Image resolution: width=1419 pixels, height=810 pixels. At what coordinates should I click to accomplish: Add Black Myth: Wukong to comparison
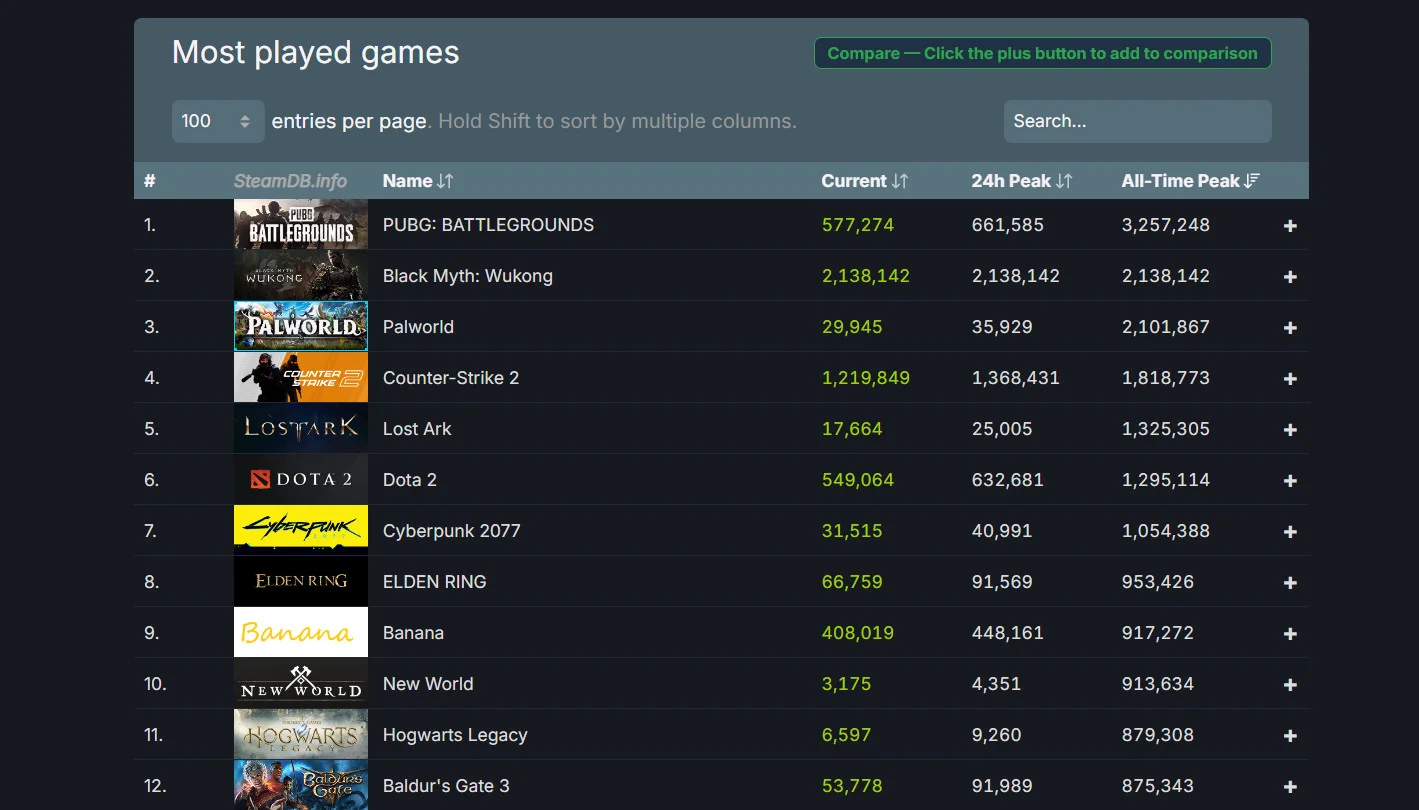(x=1290, y=277)
